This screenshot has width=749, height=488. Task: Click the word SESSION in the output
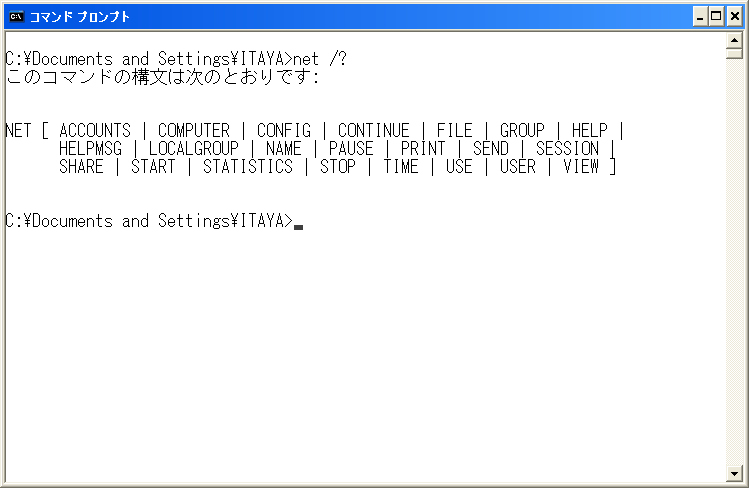[x=567, y=149]
